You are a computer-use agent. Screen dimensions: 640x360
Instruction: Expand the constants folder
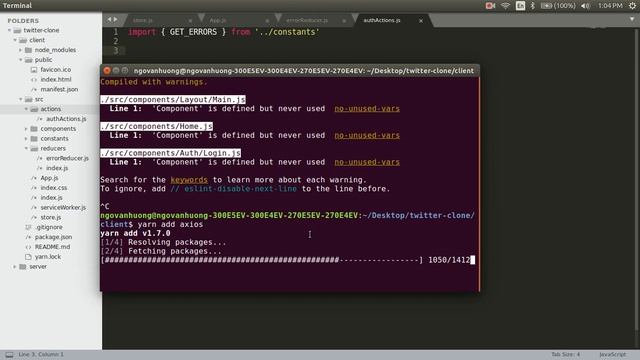(27, 138)
